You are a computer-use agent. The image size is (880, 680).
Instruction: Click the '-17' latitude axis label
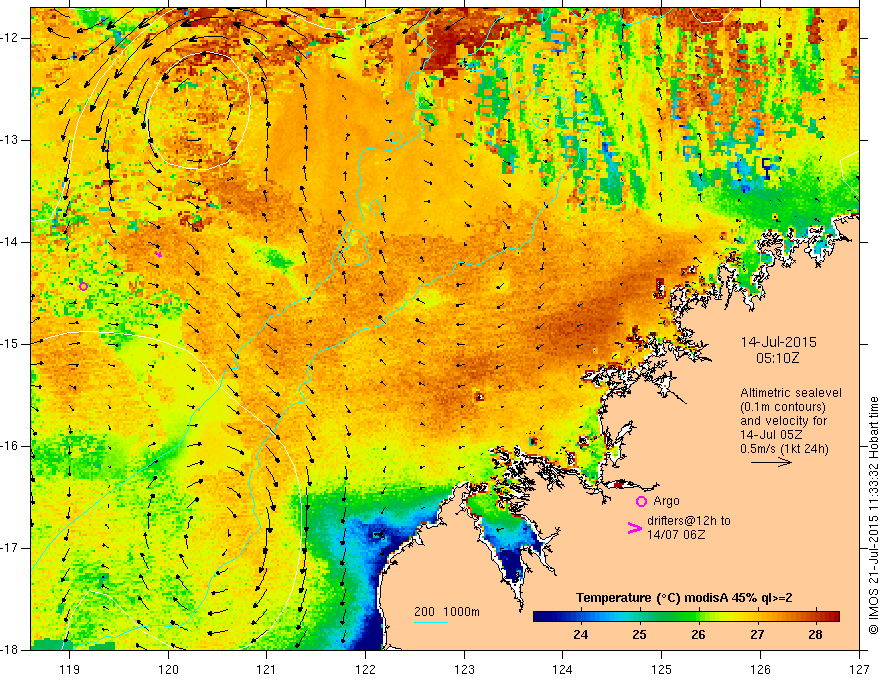(x=10, y=548)
